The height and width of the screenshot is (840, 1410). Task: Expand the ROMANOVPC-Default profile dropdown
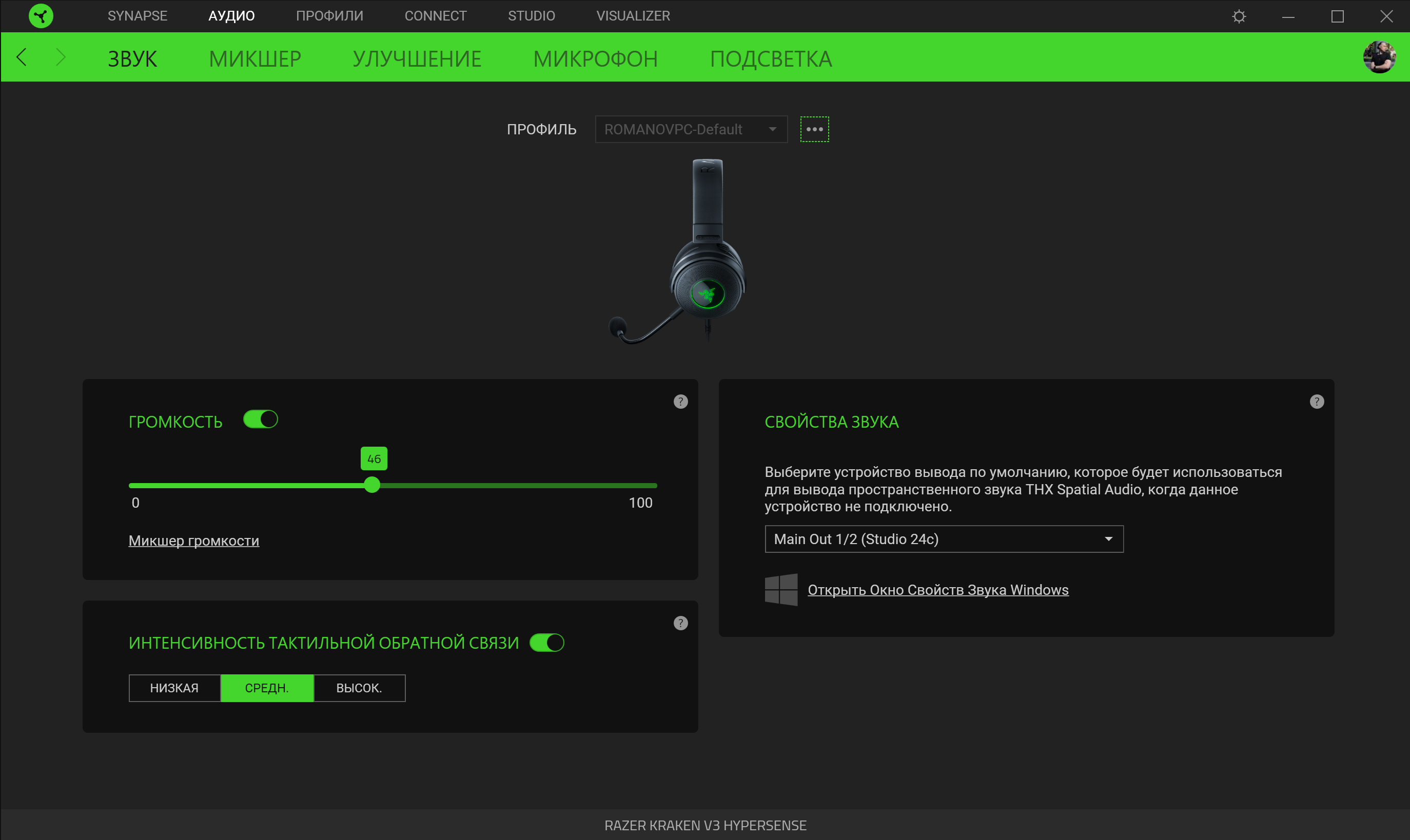pos(691,129)
